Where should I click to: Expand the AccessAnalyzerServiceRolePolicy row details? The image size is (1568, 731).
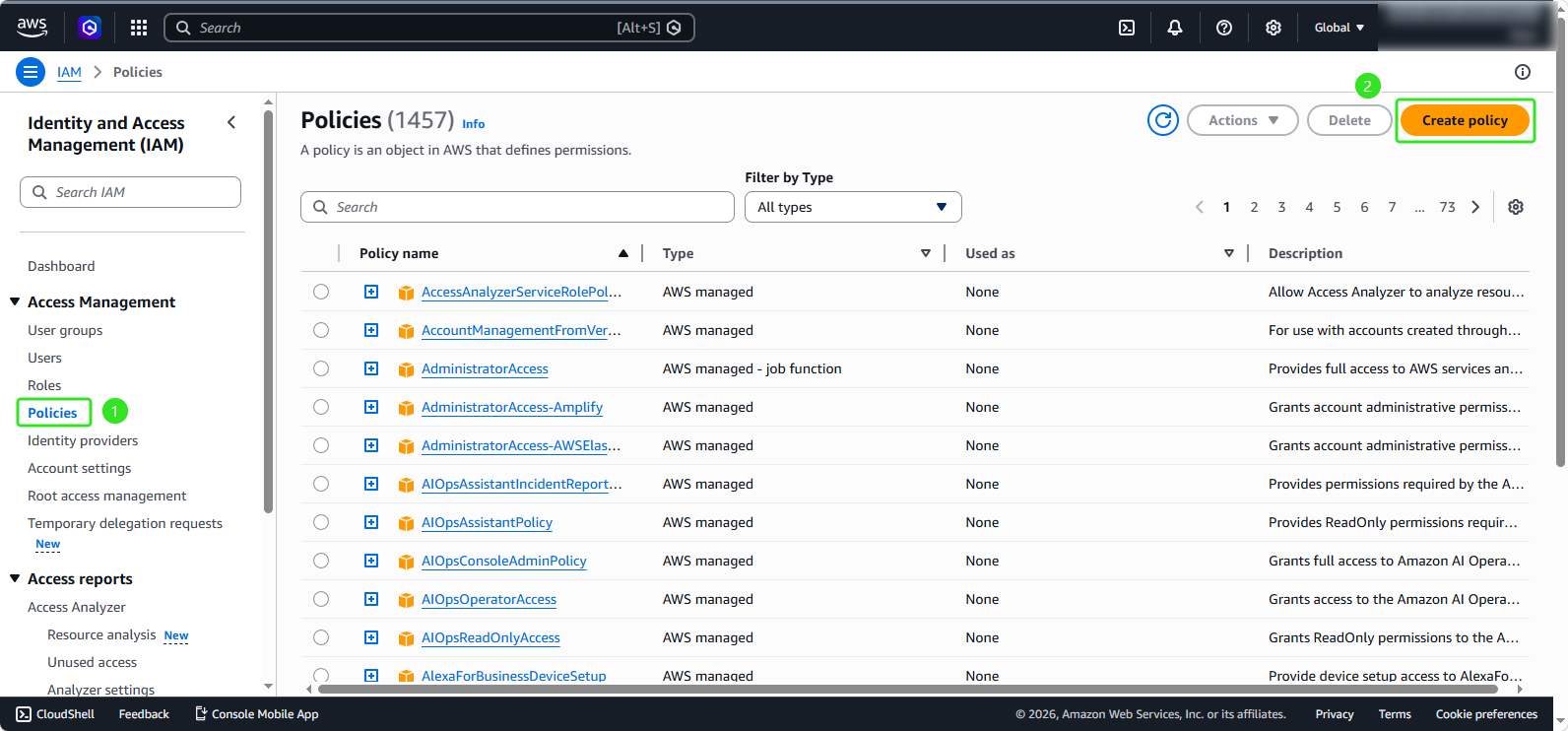(371, 292)
